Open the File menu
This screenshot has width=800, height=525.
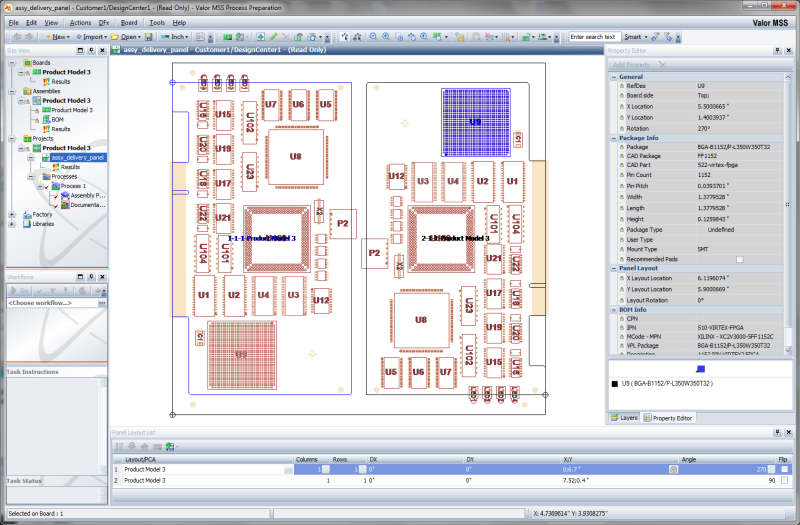tap(14, 22)
